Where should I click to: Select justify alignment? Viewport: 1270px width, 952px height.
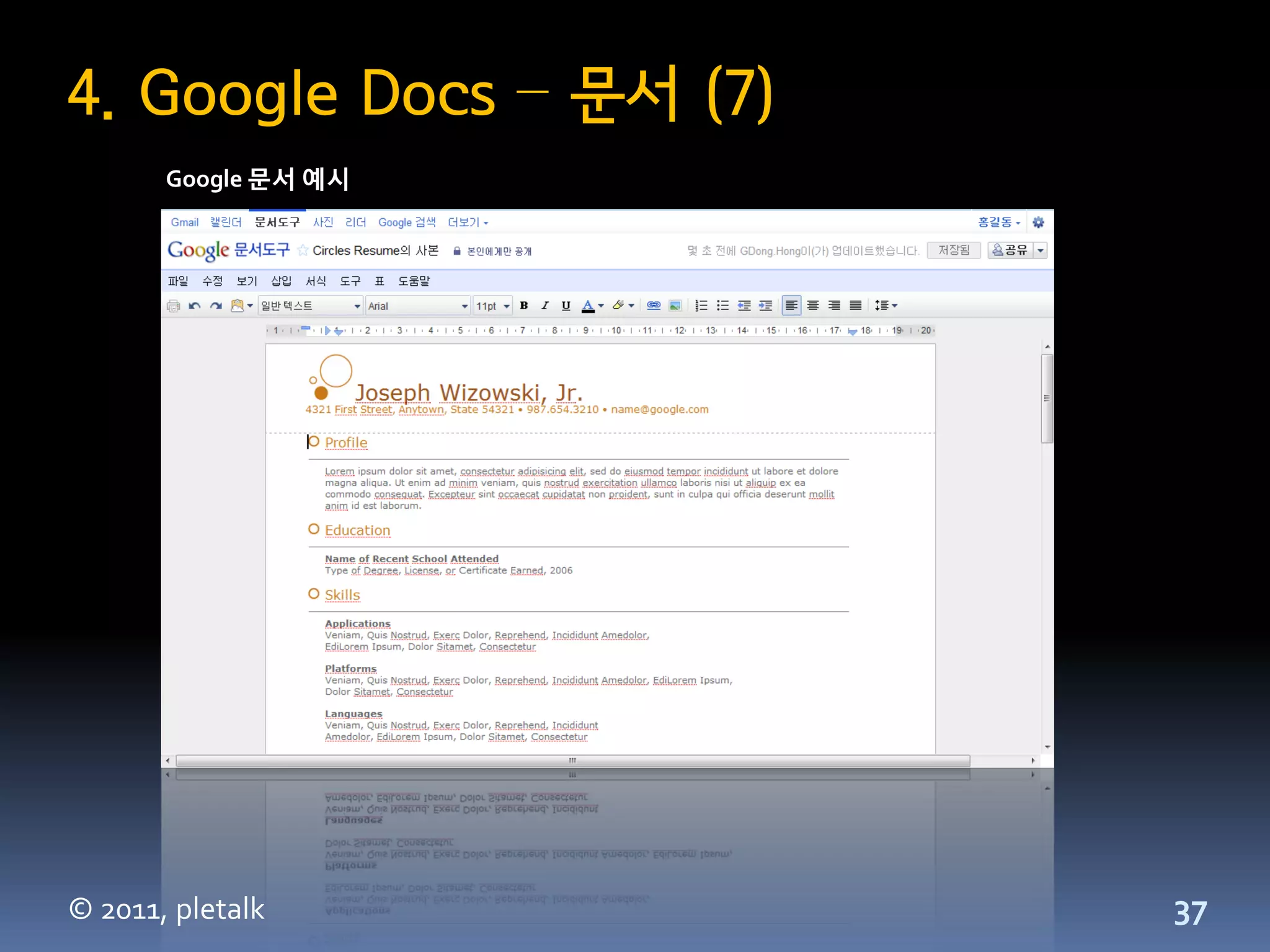point(856,306)
